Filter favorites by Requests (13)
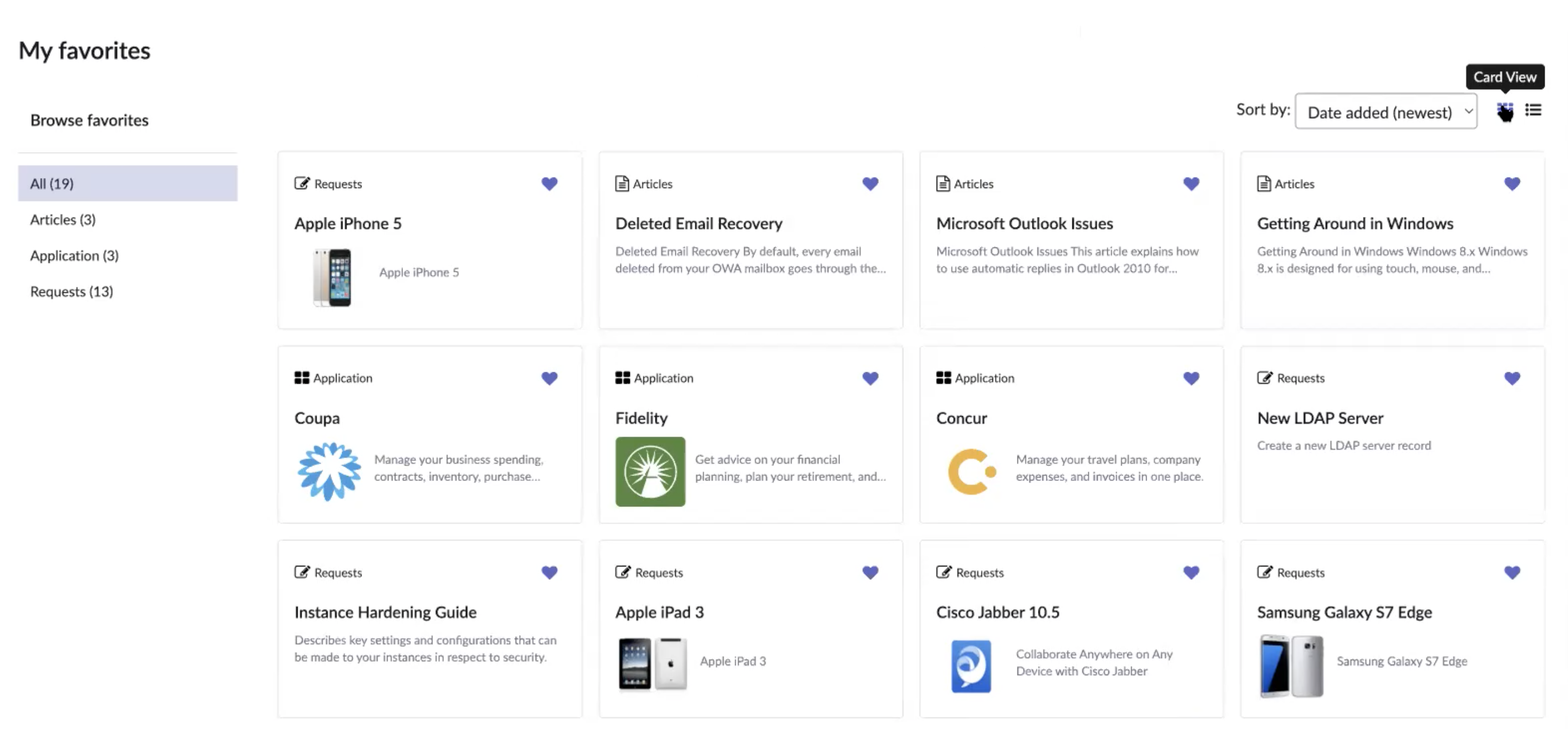 coord(72,291)
